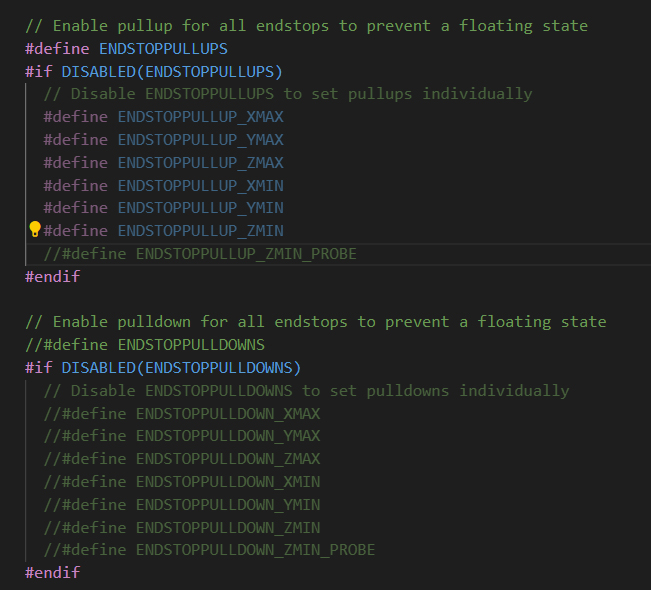Click the commented ENDSTOPPULLDOWN_ZMIN_PROBE line
Screen dimensions: 651x590
[209, 550]
